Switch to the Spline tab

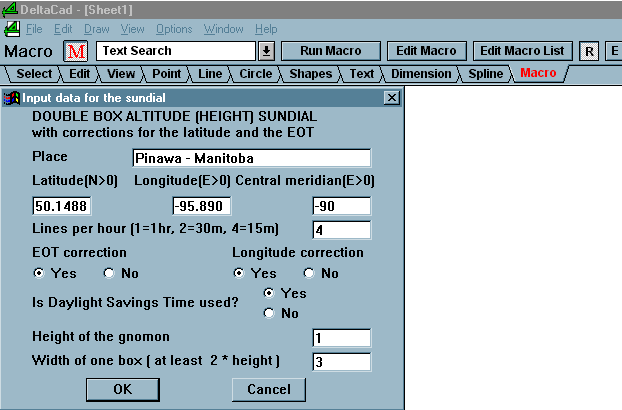click(x=486, y=74)
